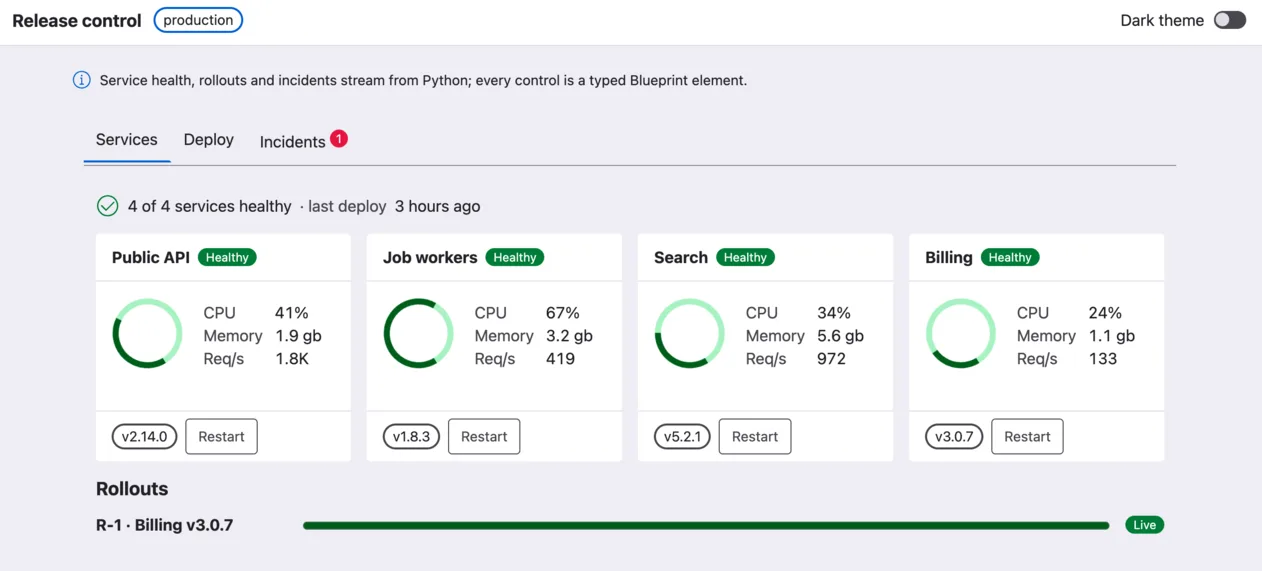The width and height of the screenshot is (1262, 571).
Task: Click the 4 of 4 services healthy text
Action: pos(209,206)
